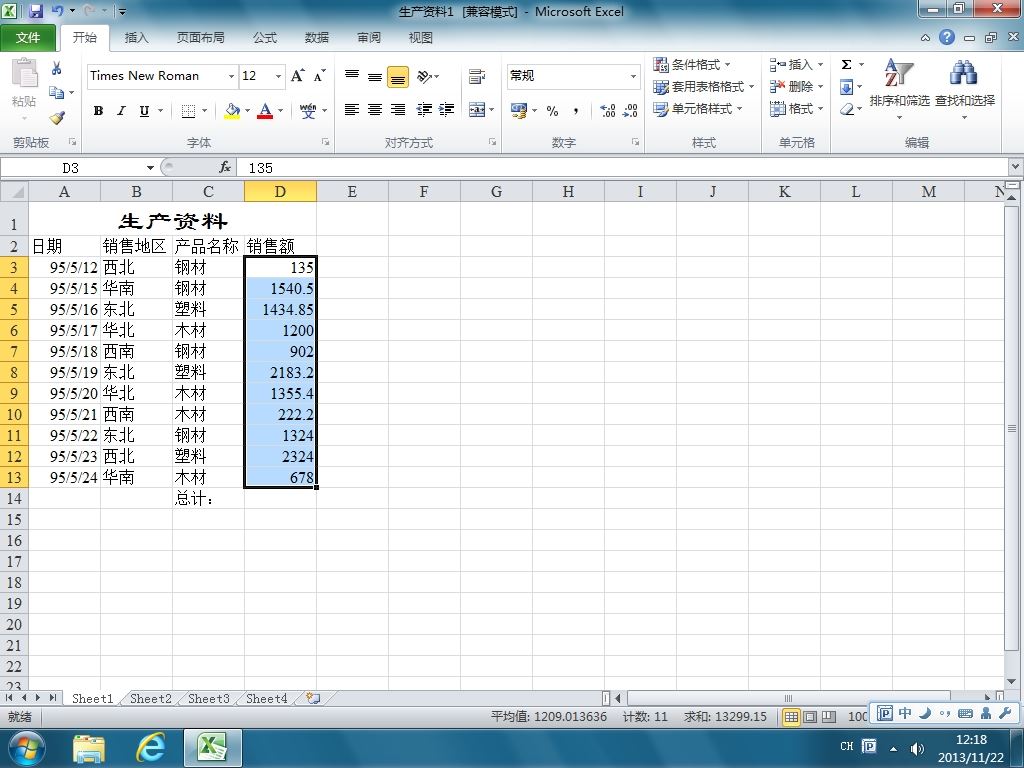Viewport: 1024px width, 768px height.
Task: Open Conditional Formatting (条件格式) menu
Action: 692,64
